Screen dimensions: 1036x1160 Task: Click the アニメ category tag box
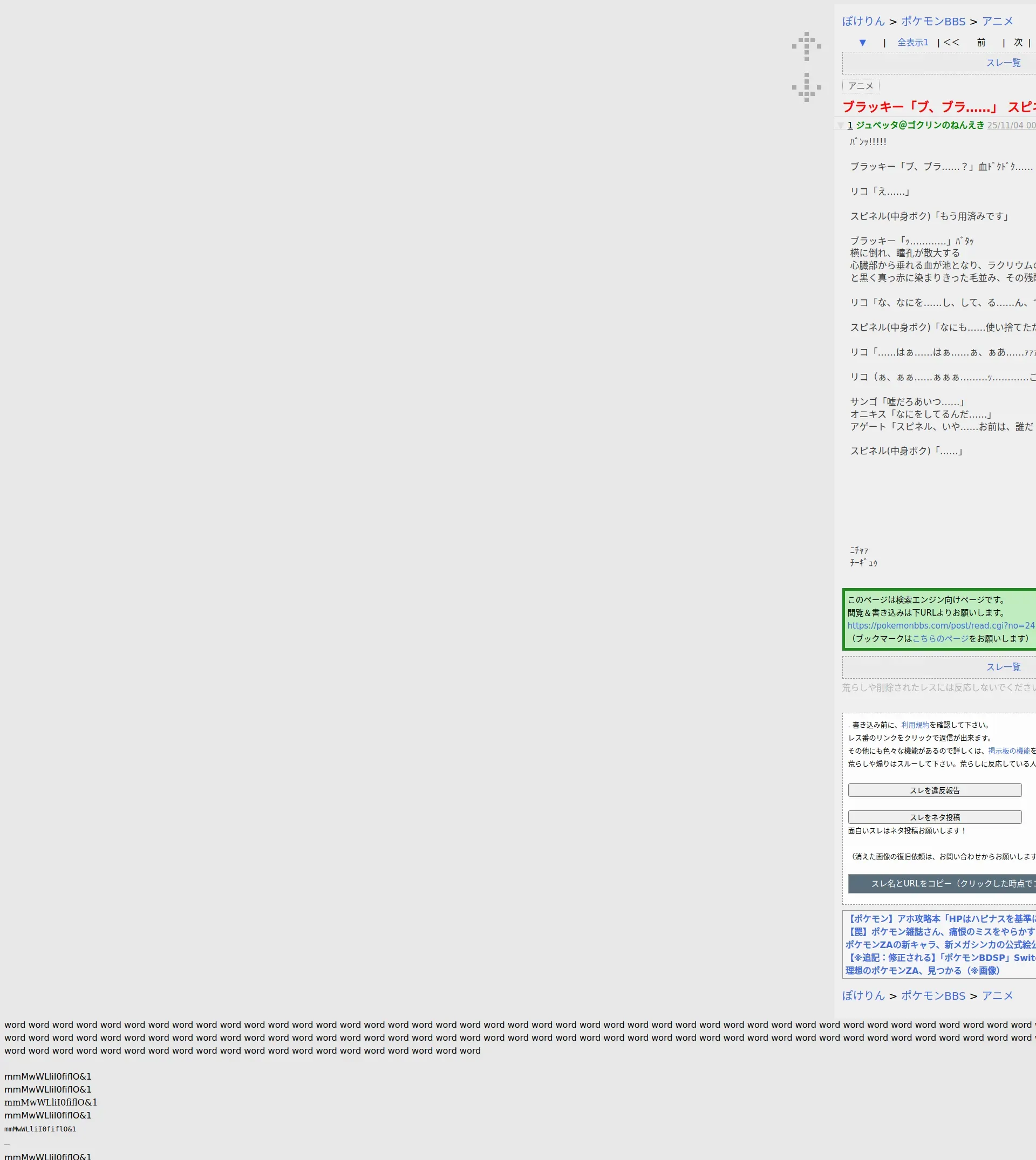[860, 86]
